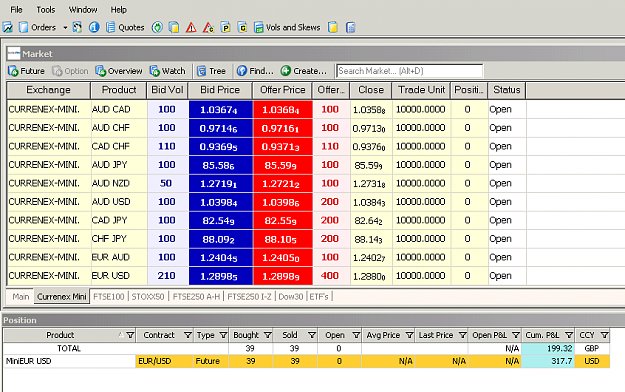Open the Cum. P&L filter dropdown
Viewport: 625px width, 392px height.
tap(569, 335)
